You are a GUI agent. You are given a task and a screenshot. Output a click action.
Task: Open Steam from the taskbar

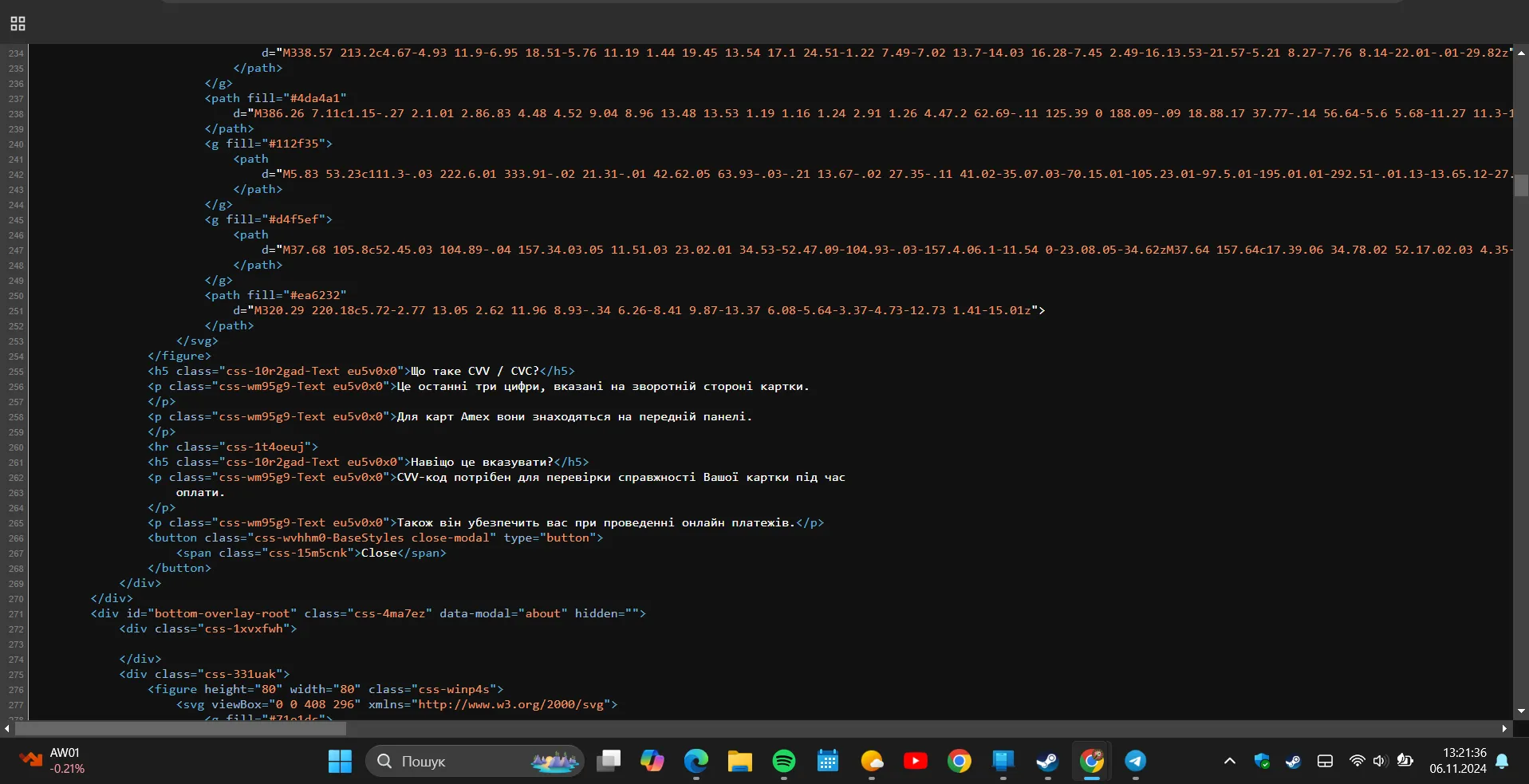(x=1046, y=762)
